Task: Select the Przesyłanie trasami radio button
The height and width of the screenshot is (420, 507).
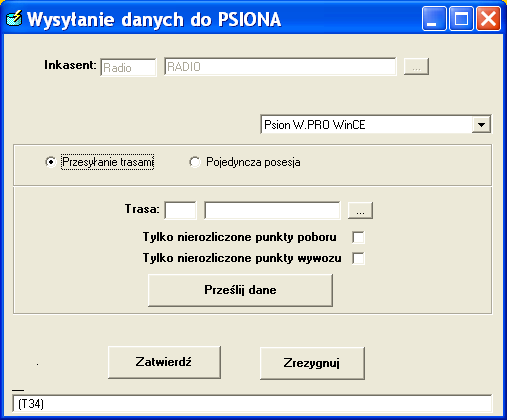Action: (51, 162)
